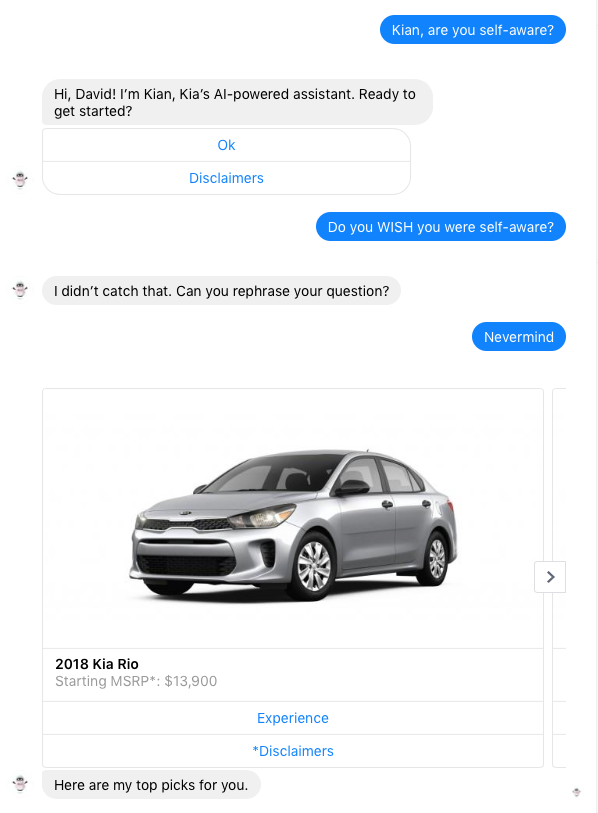Click the Ok quick reply button
The image size is (598, 813).
[226, 145]
